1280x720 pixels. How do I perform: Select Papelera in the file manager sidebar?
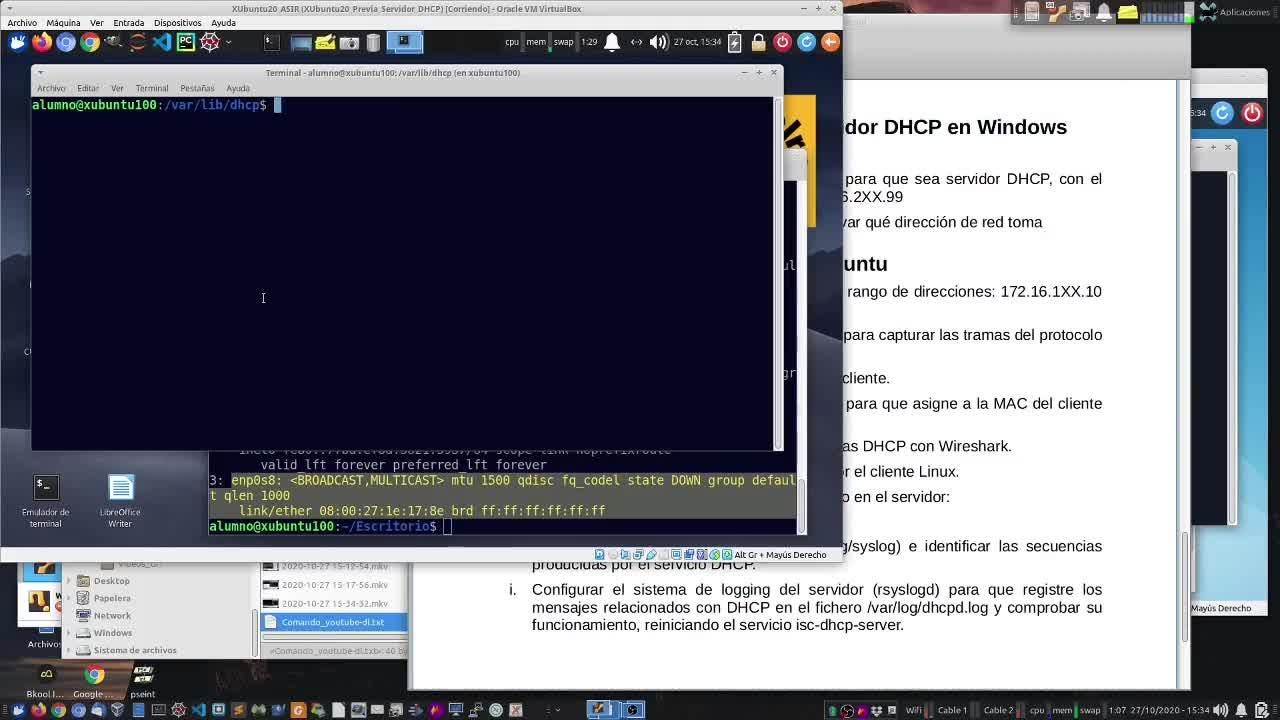point(111,598)
